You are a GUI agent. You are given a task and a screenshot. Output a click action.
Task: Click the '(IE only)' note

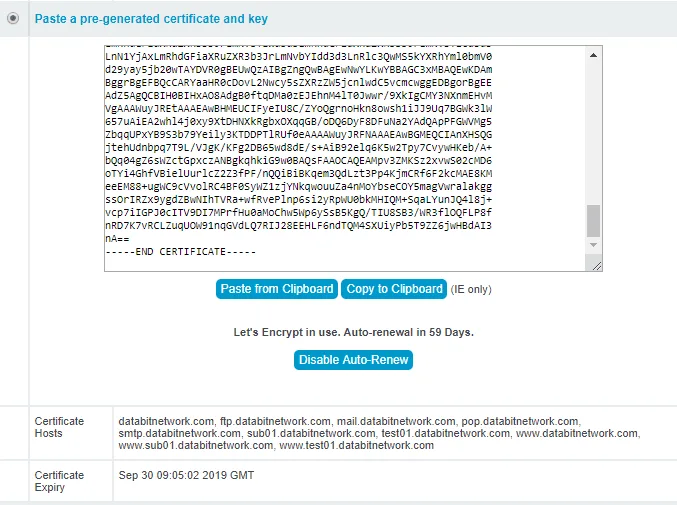(471, 290)
